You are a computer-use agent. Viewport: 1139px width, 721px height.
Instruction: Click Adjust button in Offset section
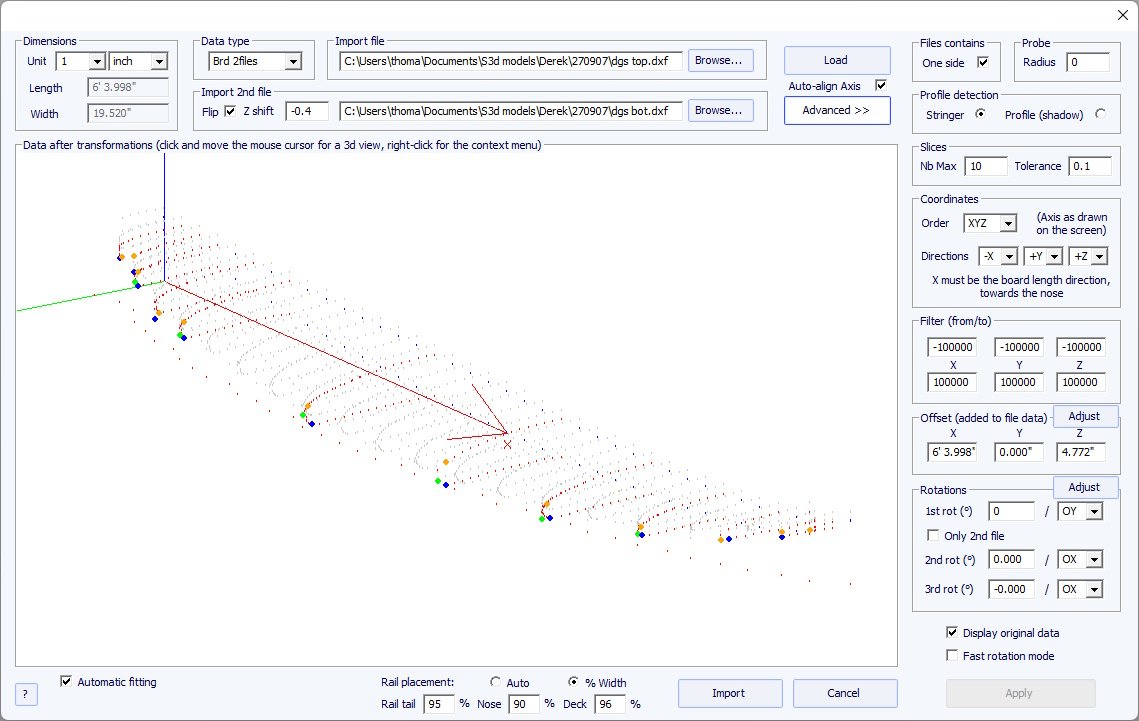pyautogui.click(x=1084, y=416)
